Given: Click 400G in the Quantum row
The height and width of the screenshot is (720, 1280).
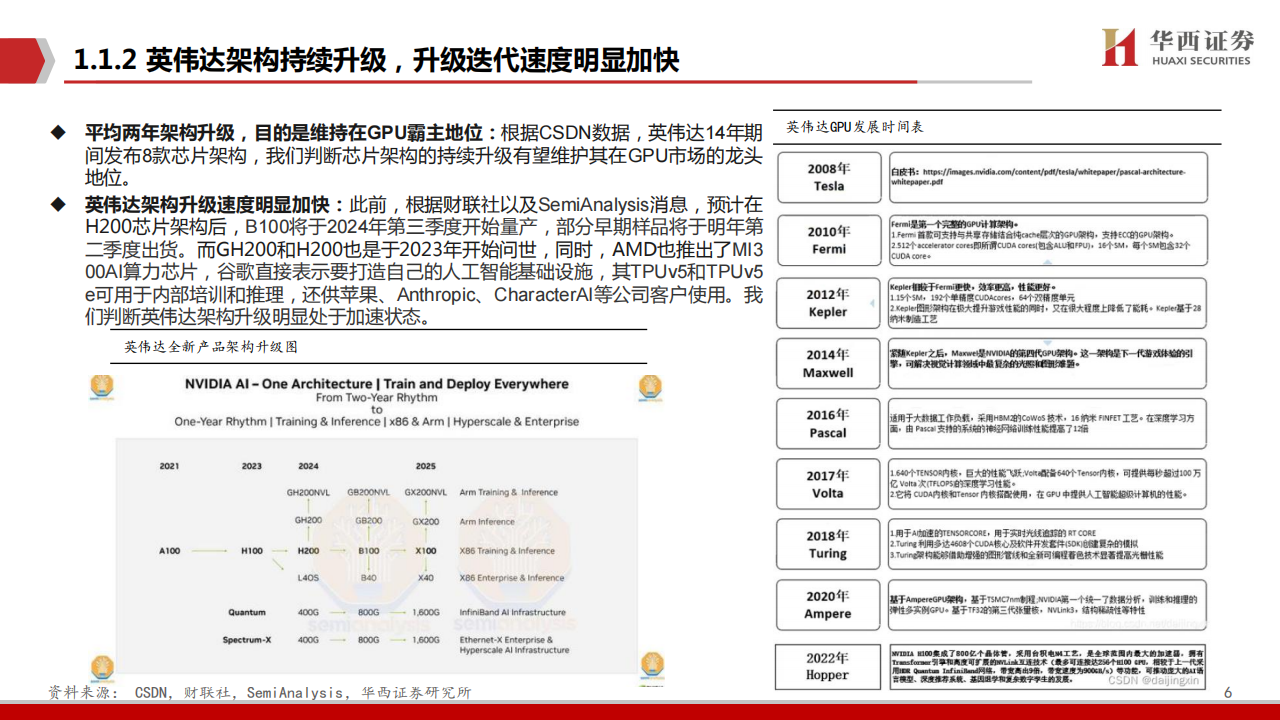Looking at the screenshot, I should (x=308, y=612).
